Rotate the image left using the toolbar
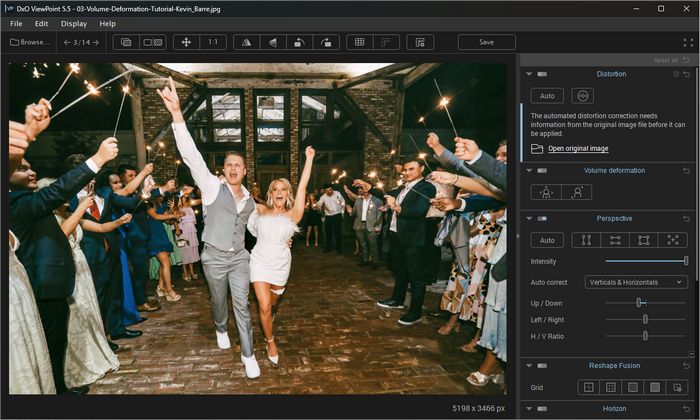The image size is (700, 420). point(299,42)
